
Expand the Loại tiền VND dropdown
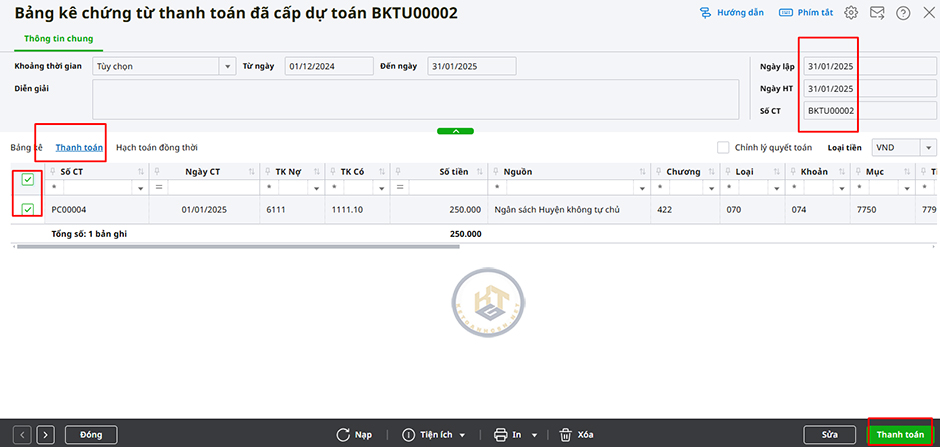click(x=928, y=147)
